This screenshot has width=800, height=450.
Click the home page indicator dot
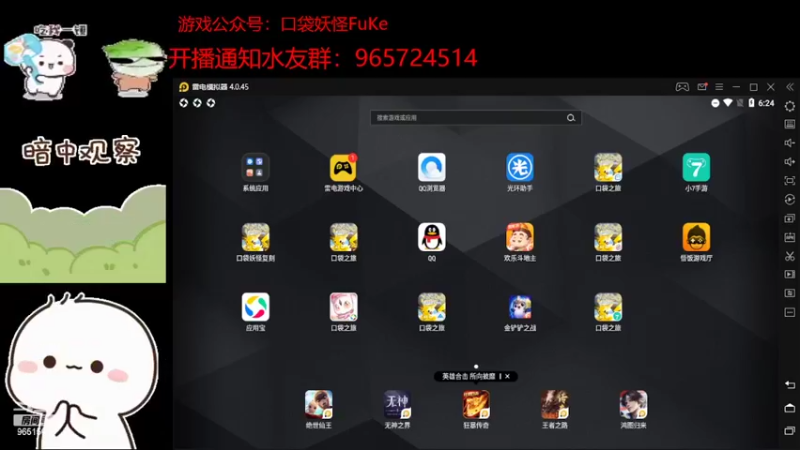click(x=476, y=366)
